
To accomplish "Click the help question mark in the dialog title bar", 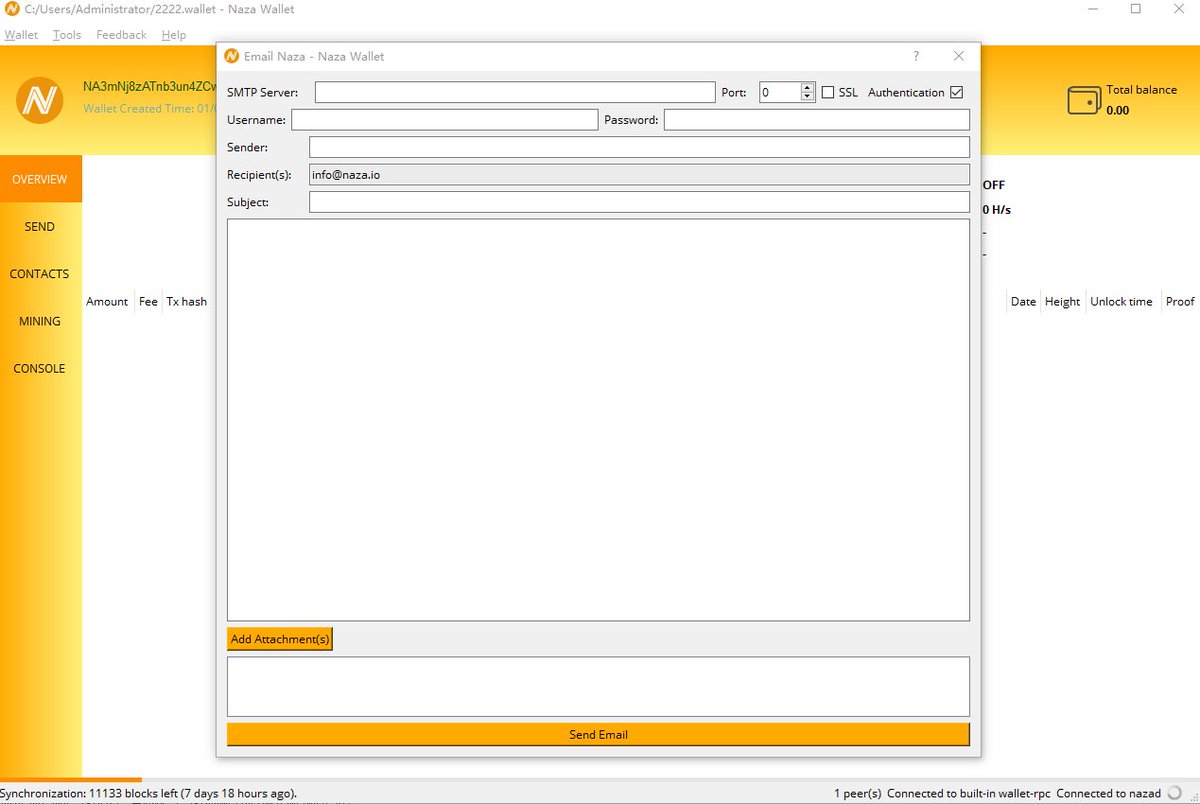I will pyautogui.click(x=916, y=56).
